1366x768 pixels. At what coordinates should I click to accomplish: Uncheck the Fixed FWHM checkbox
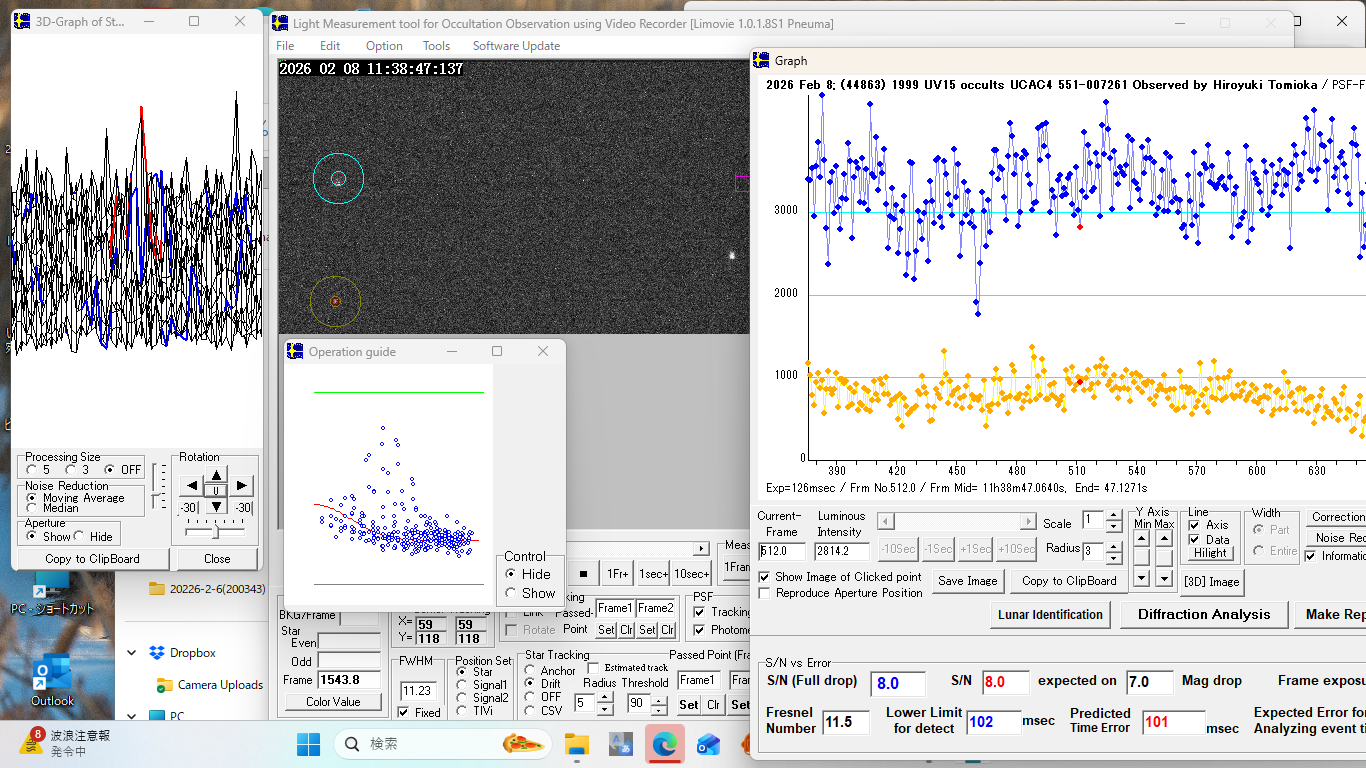[x=403, y=713]
